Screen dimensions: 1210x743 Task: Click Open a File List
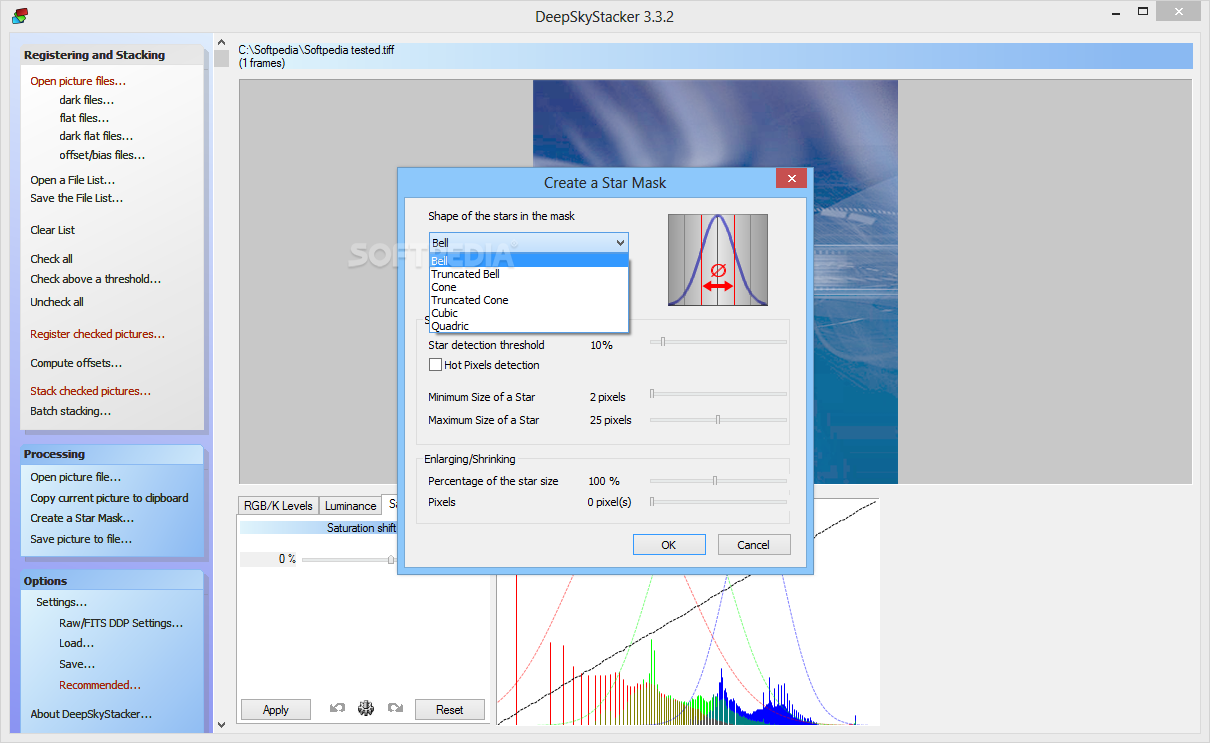tap(72, 180)
